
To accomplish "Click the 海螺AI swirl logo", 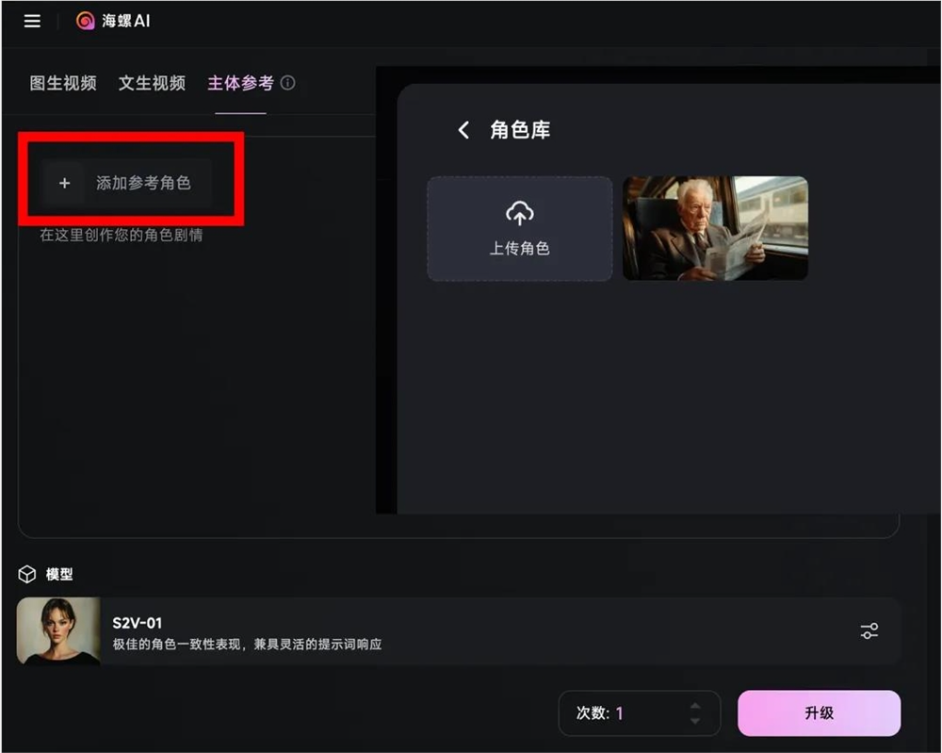I will pyautogui.click(x=85, y=20).
